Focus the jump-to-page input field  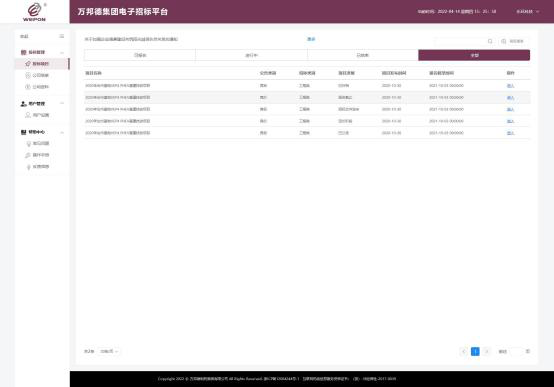(x=516, y=351)
